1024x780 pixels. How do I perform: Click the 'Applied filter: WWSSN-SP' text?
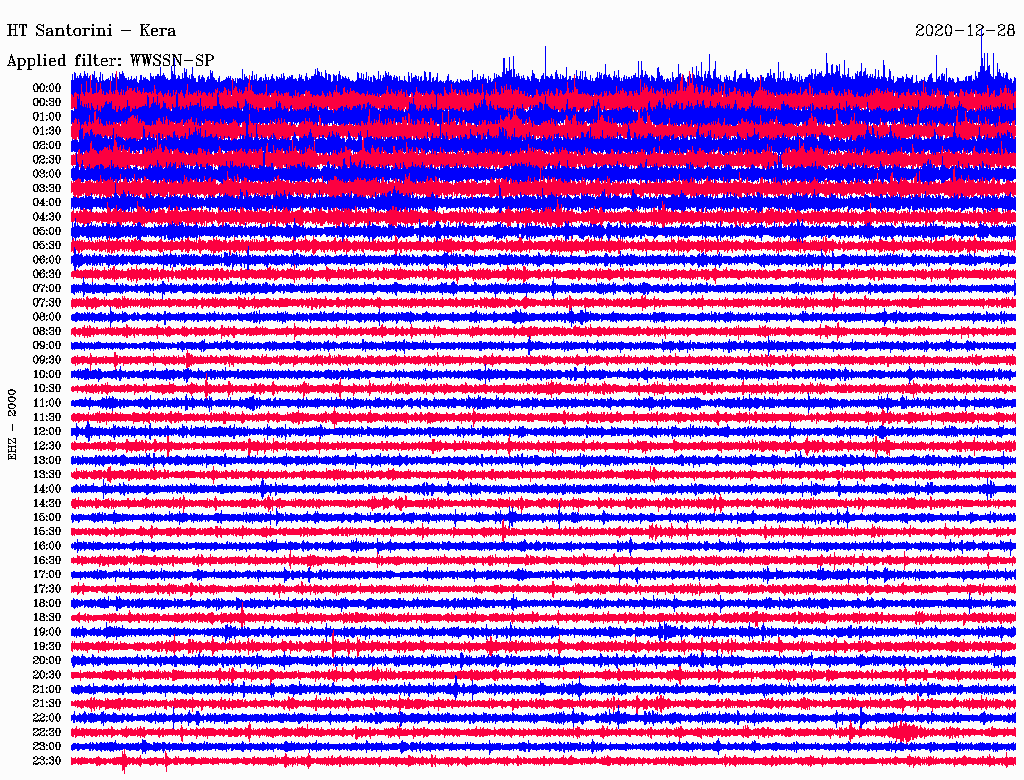pyautogui.click(x=110, y=61)
